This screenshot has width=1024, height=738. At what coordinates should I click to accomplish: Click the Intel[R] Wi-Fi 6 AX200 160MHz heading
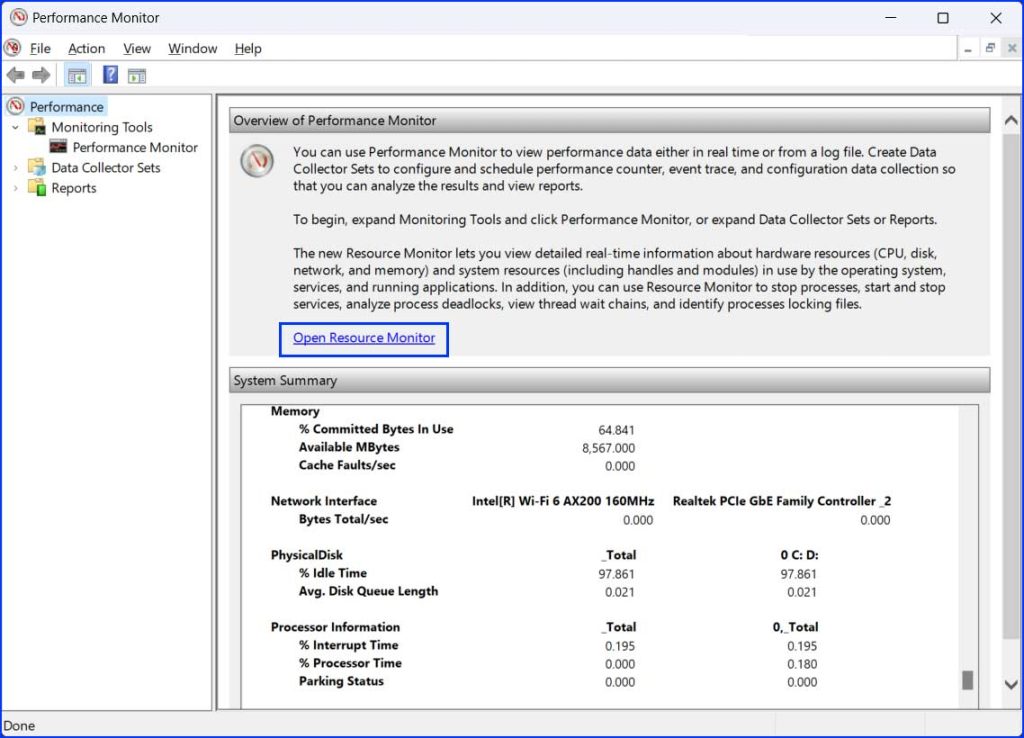pos(563,501)
